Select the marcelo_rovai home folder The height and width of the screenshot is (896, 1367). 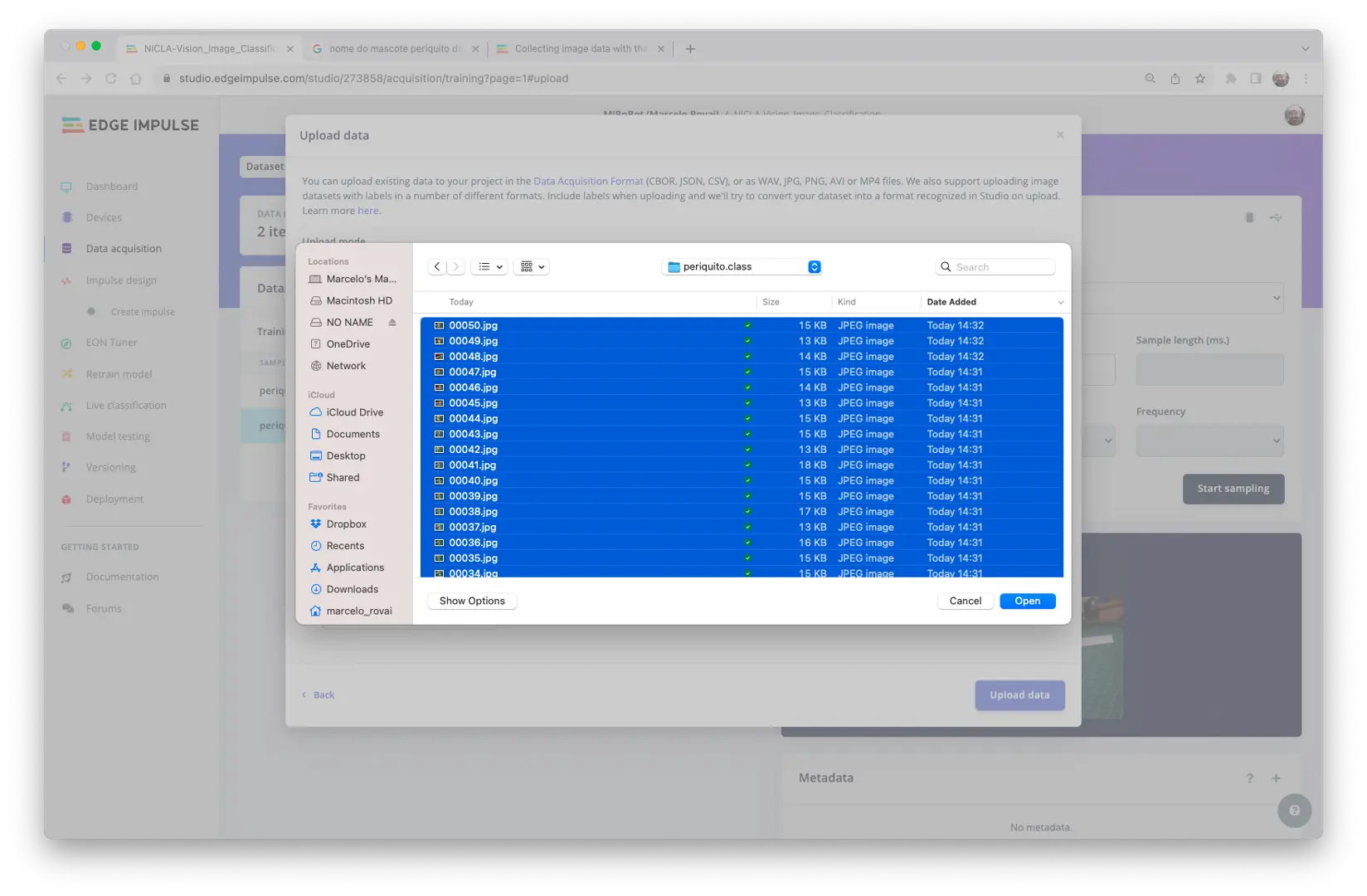coord(358,611)
